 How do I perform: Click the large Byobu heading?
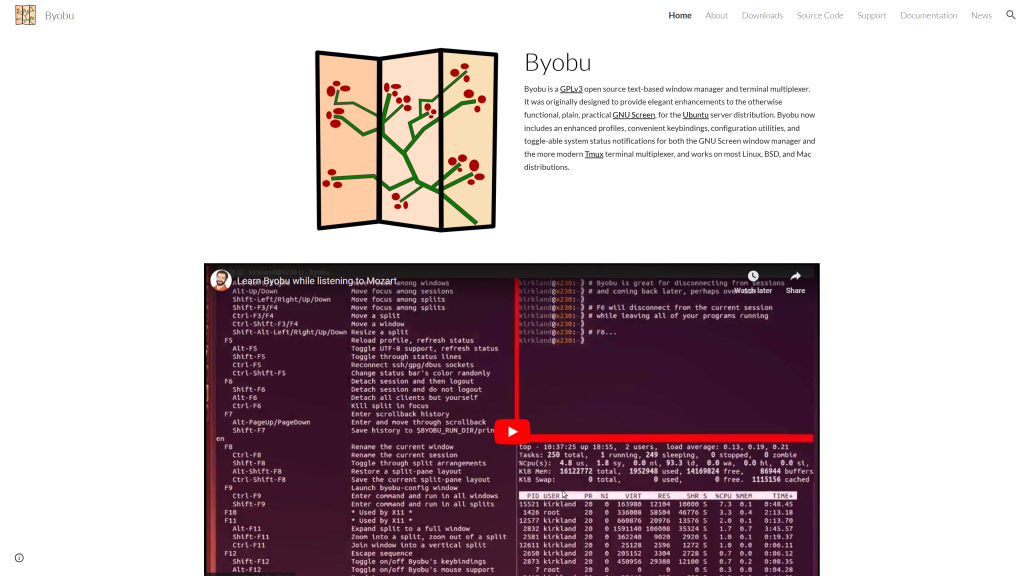coord(558,63)
